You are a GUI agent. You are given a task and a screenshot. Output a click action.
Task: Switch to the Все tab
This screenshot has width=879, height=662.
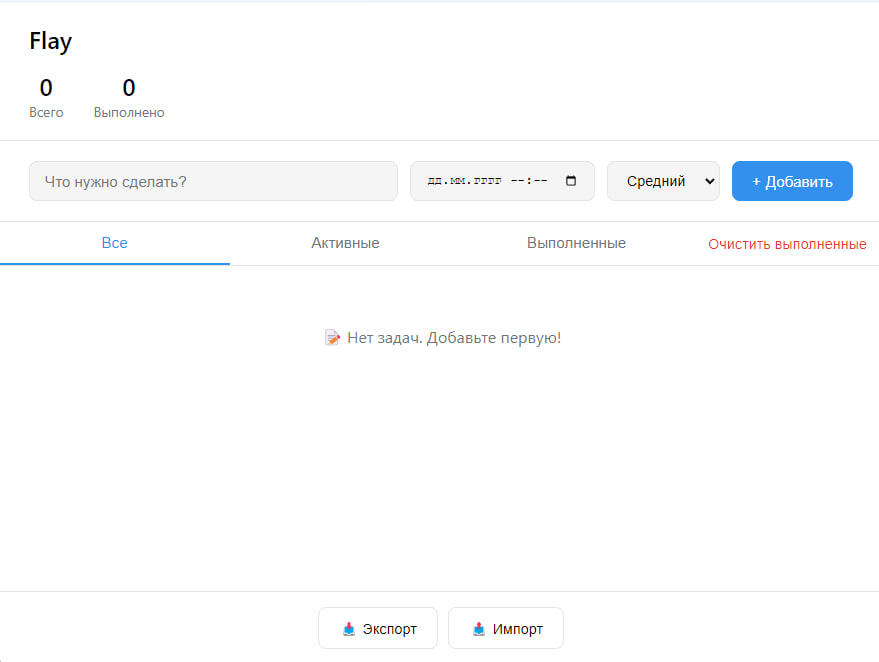point(115,243)
